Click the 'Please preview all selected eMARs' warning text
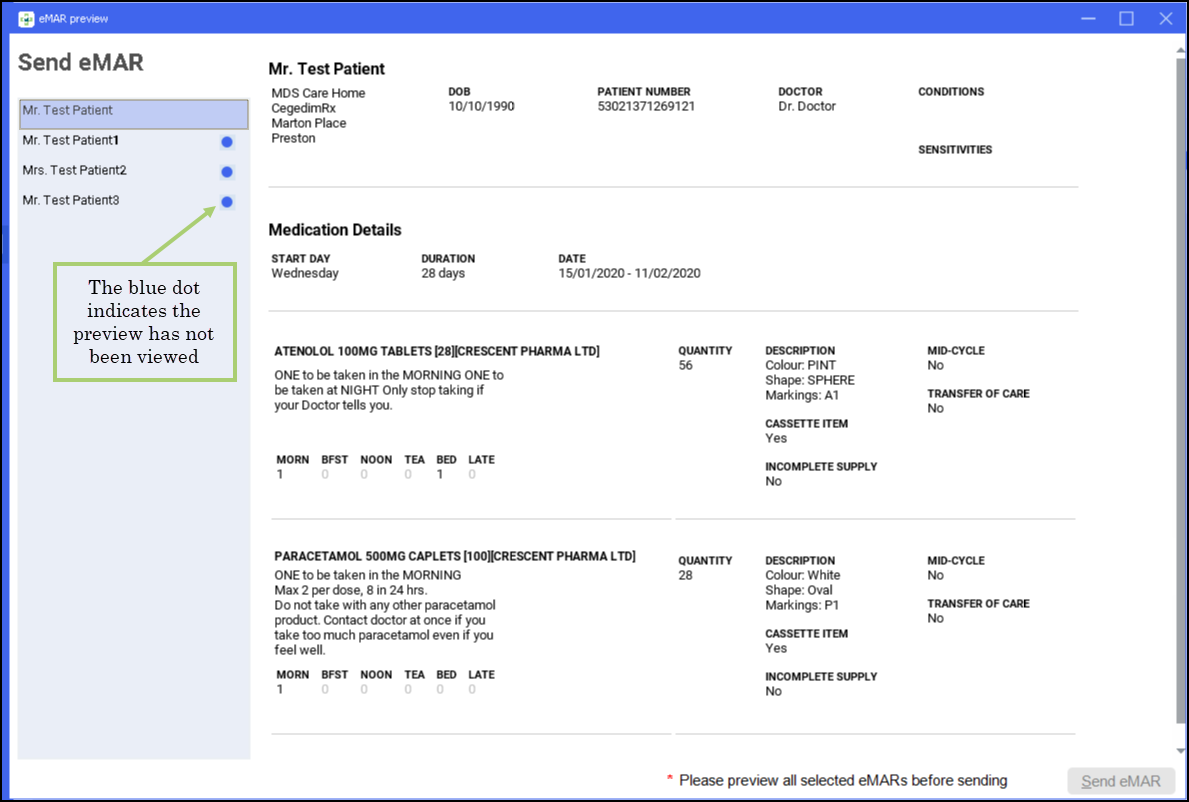This screenshot has width=1189, height=802. pos(843,780)
